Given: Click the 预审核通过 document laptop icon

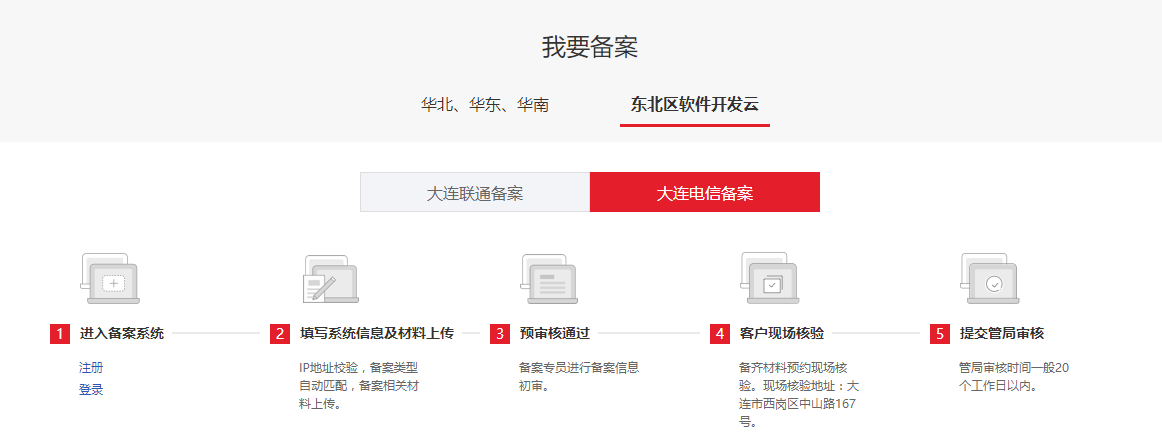Looking at the screenshot, I should (549, 279).
